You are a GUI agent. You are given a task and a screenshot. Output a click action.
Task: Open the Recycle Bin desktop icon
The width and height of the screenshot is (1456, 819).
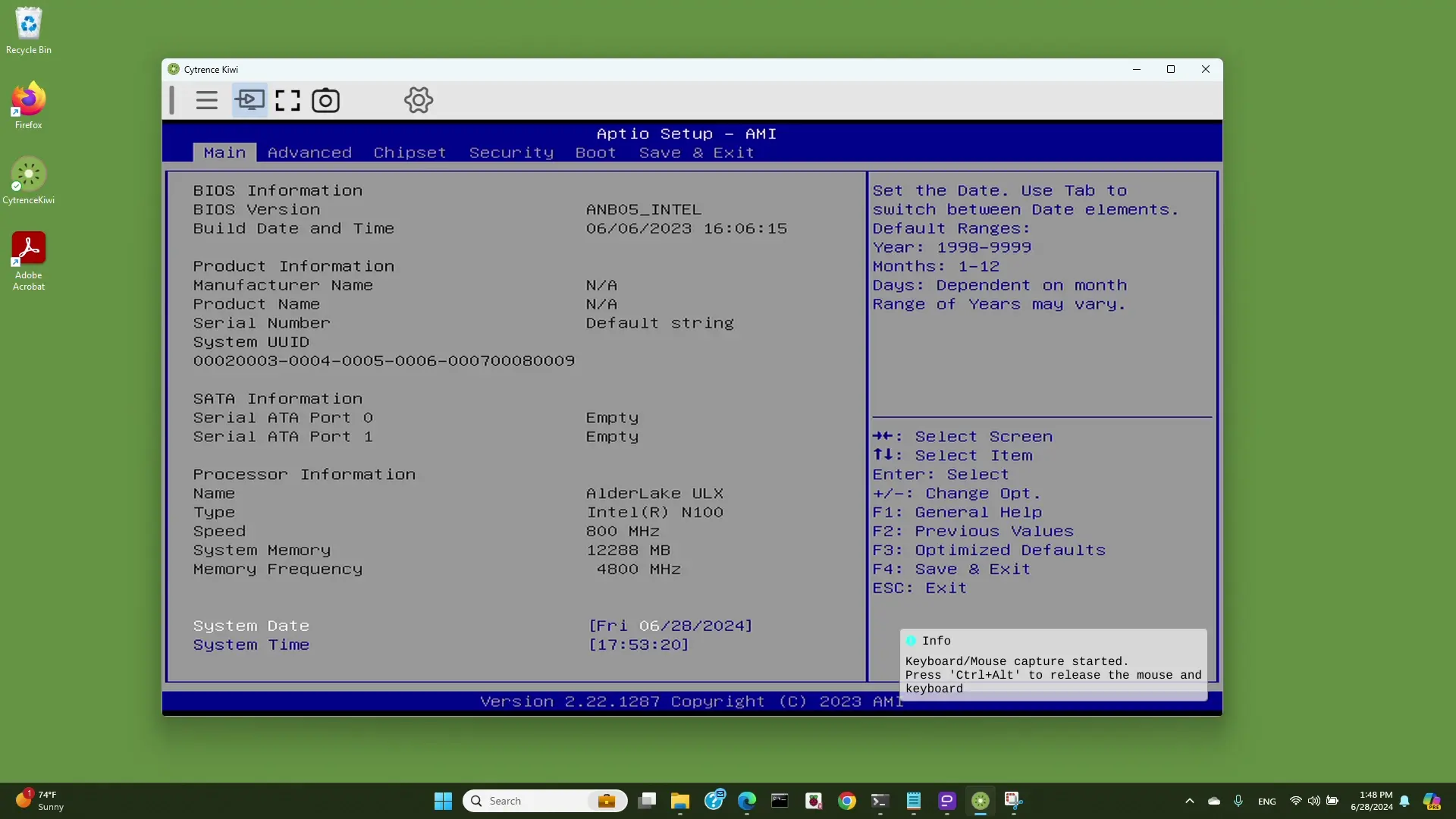(x=29, y=31)
